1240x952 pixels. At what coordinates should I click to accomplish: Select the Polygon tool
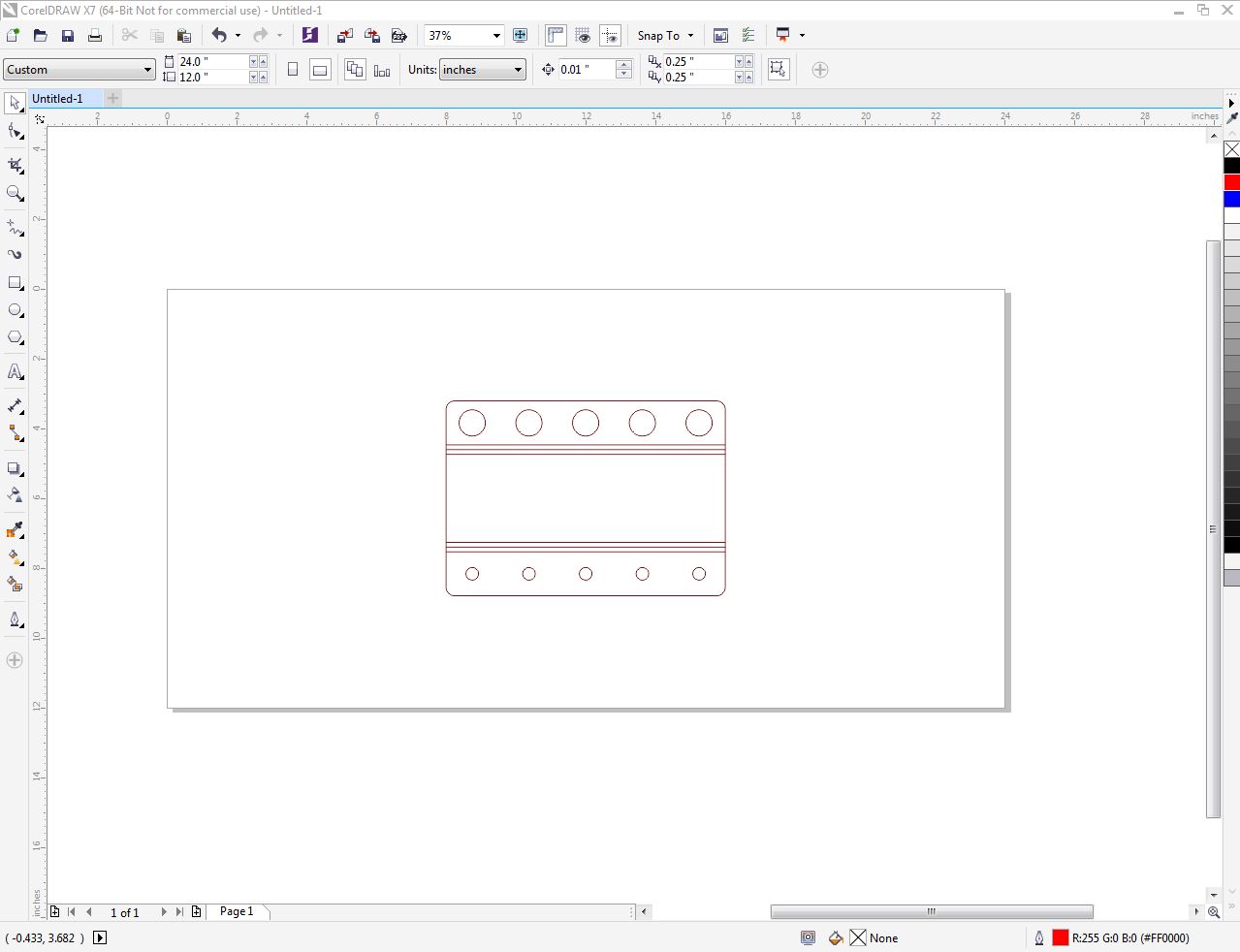click(15, 338)
